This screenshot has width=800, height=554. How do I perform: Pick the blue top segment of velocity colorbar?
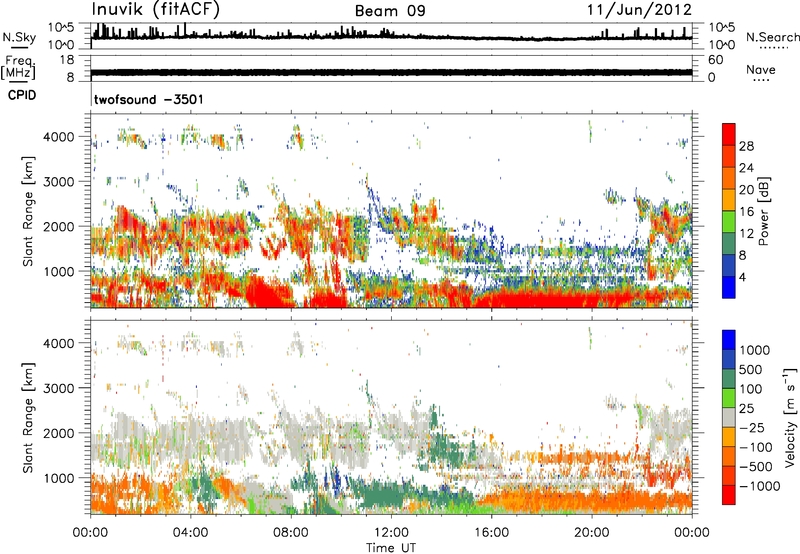[x=729, y=340]
